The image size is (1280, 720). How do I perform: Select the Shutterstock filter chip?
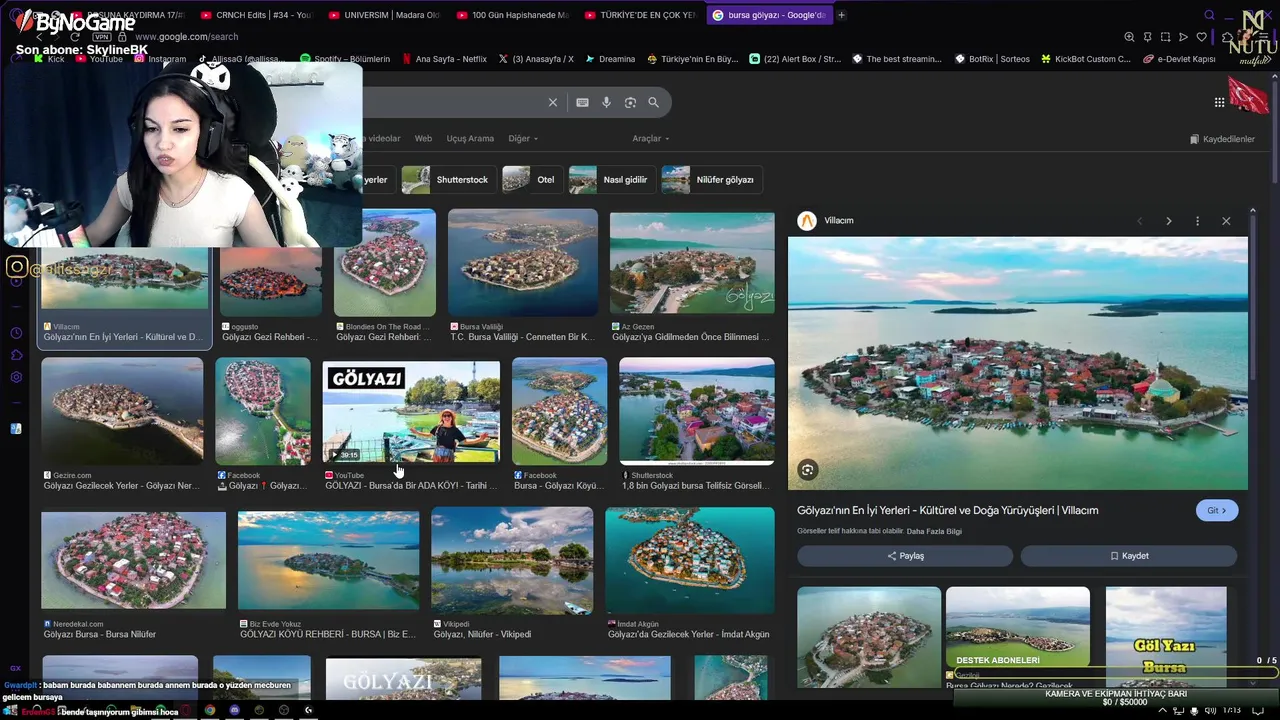[447, 180]
